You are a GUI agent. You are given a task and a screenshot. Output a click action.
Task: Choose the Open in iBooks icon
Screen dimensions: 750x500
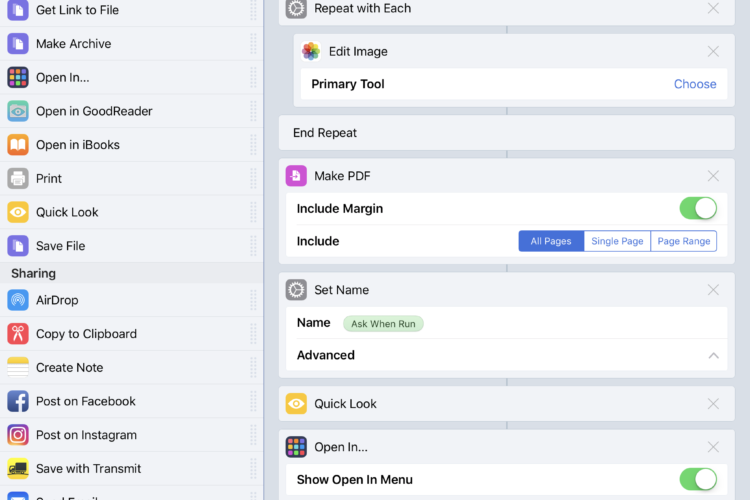coord(18,144)
